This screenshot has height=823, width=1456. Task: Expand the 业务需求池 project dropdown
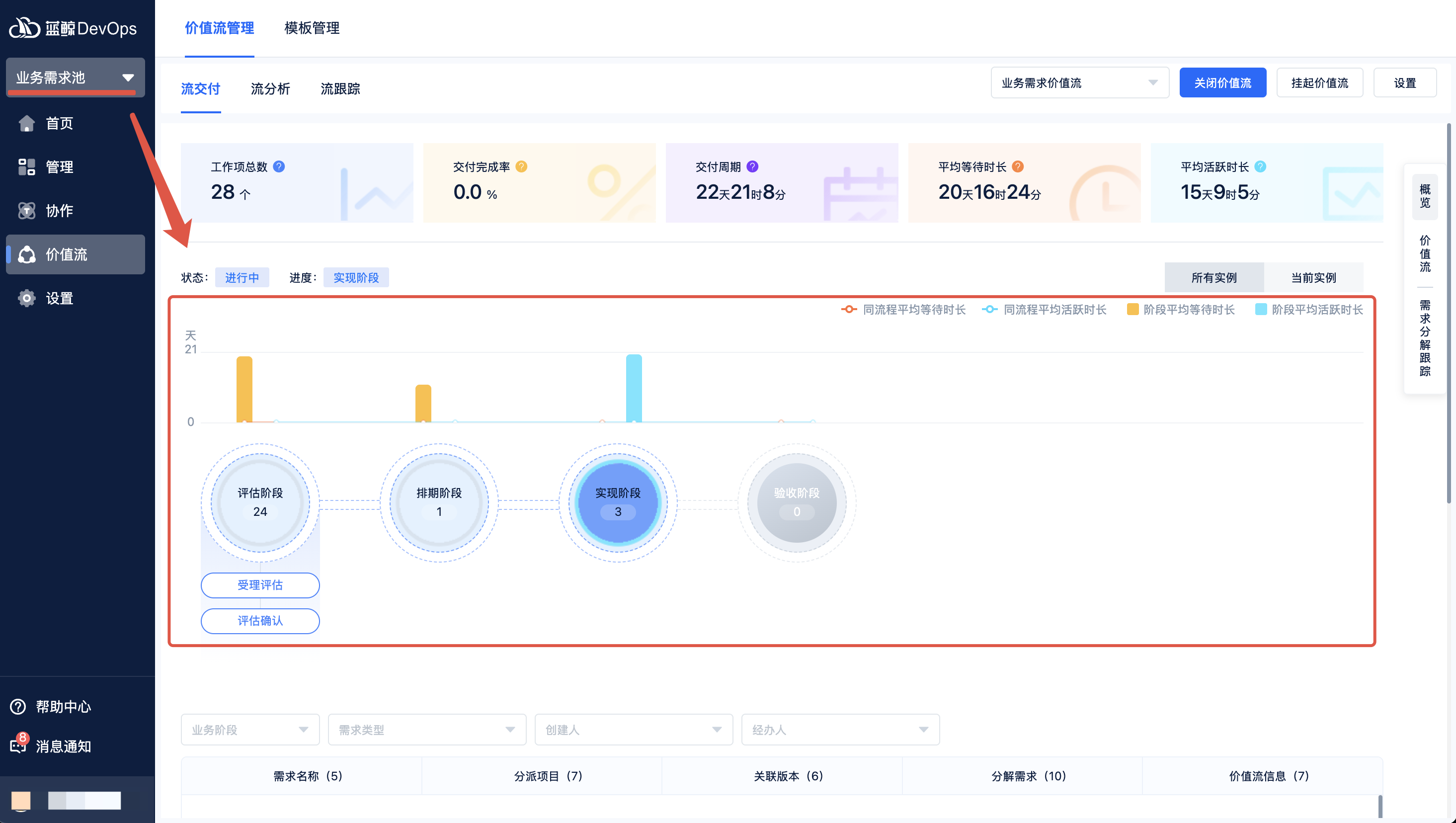click(75, 78)
